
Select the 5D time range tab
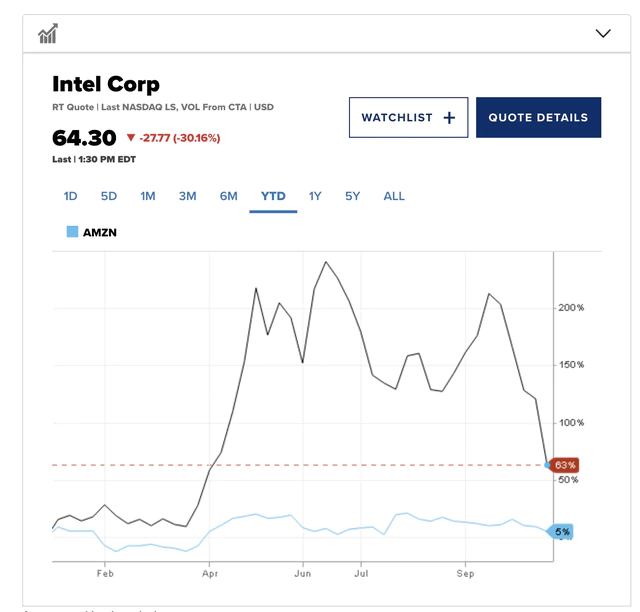click(109, 196)
